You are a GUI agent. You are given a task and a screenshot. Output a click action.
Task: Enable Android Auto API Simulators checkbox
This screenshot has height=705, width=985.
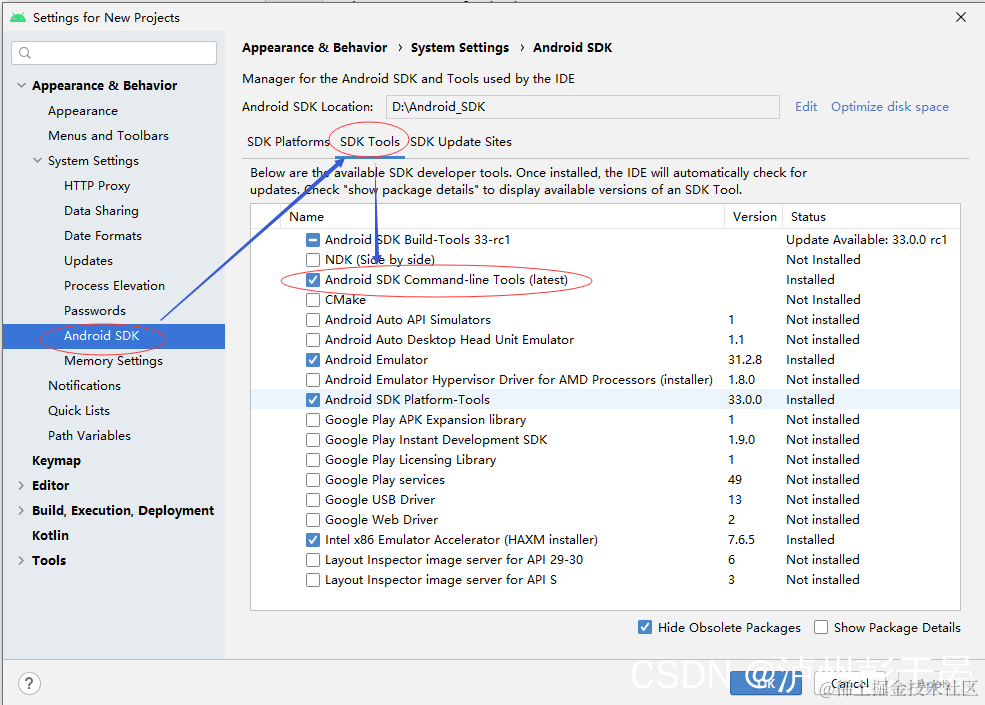[x=313, y=320]
